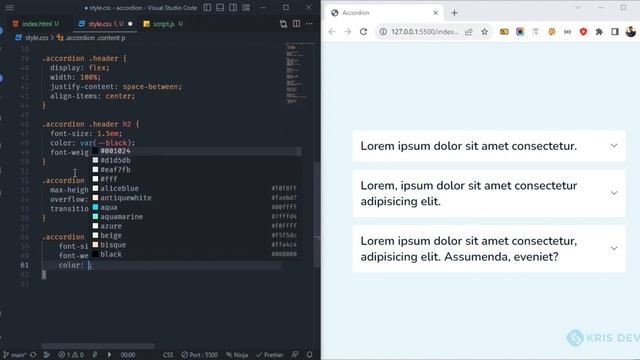Toggle secondary sidebar layout icon in title bar
Image resolution: width=640 pixels, height=360 pixels.
(x=233, y=7)
